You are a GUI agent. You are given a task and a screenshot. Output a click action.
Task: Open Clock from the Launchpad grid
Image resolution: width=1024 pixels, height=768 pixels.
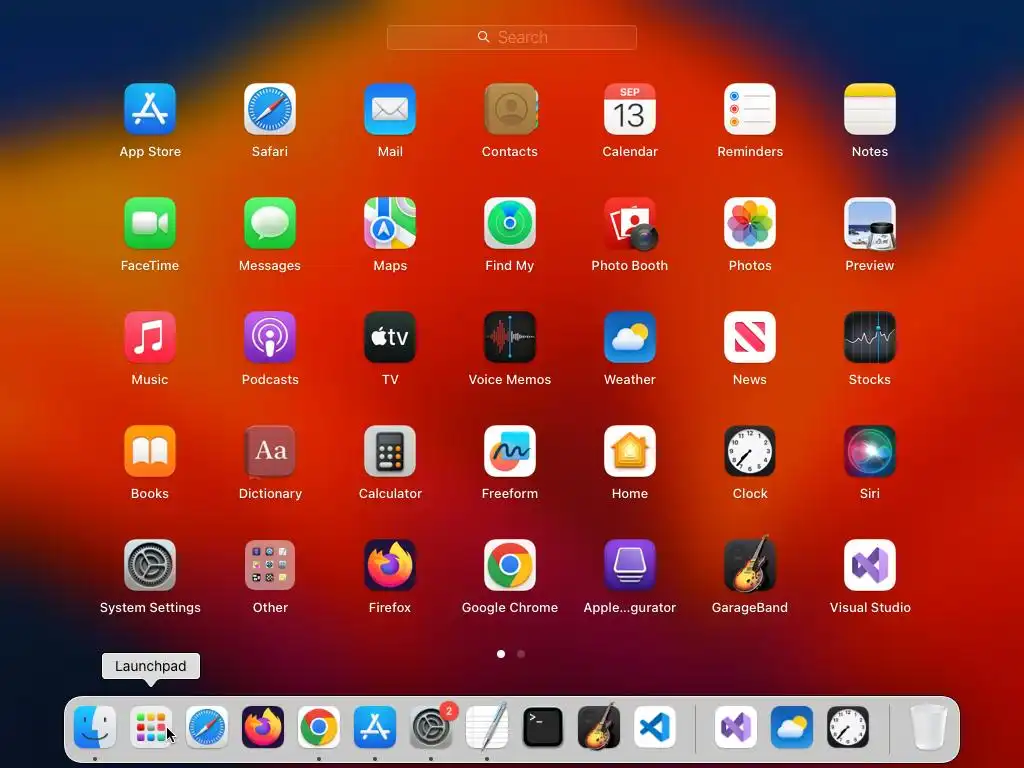[x=750, y=451]
